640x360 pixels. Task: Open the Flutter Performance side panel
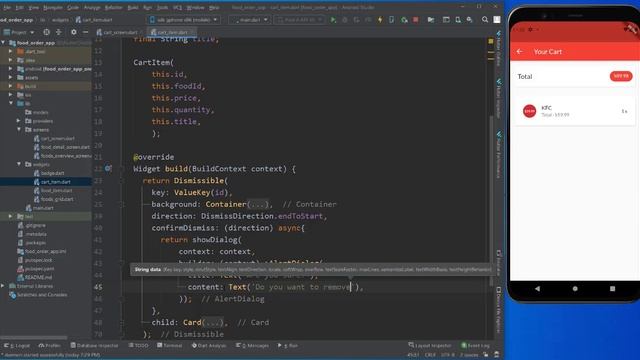click(498, 154)
